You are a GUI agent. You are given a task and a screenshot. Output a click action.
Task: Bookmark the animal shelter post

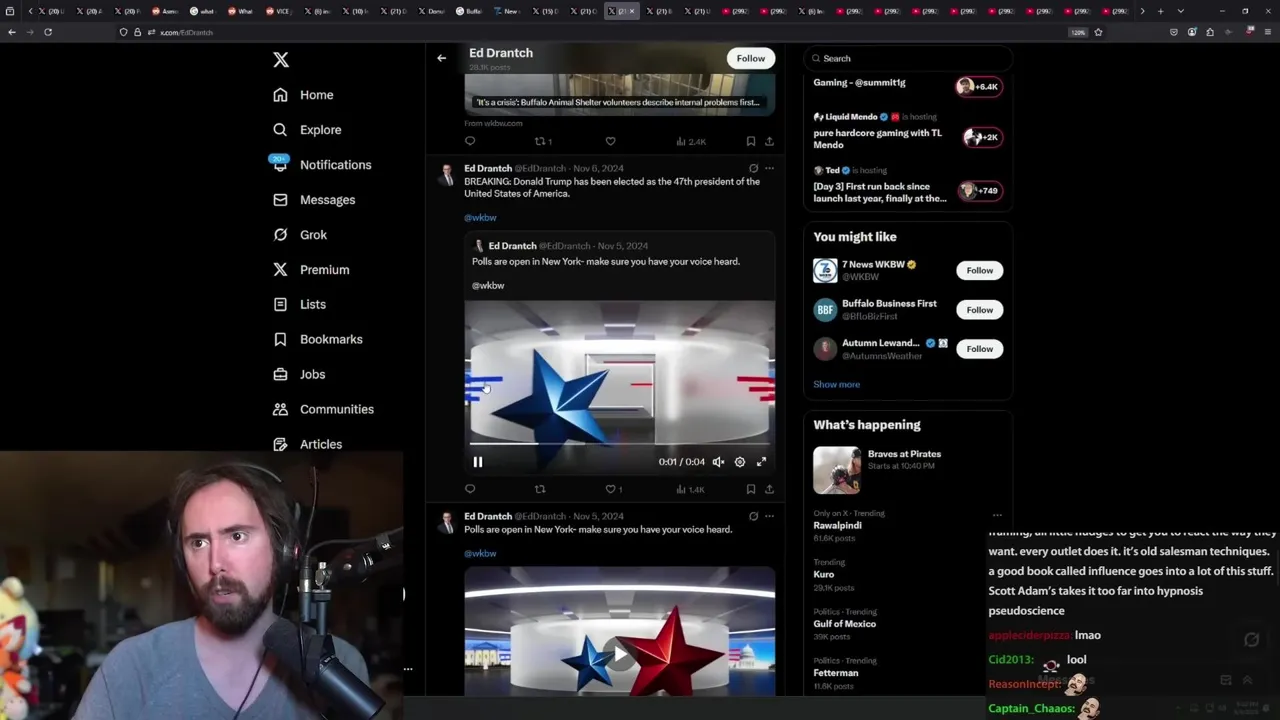pyautogui.click(x=750, y=141)
